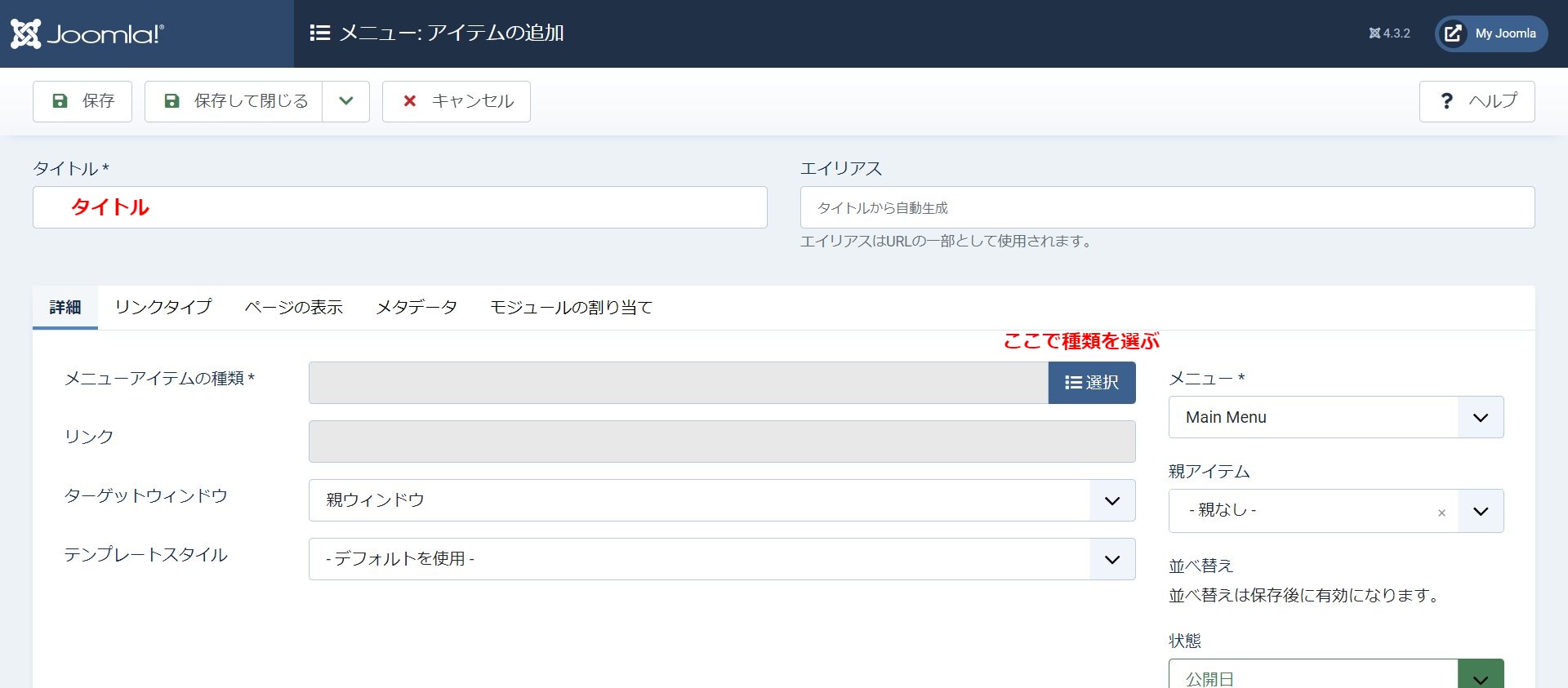Click 保存して閉じる button

point(234,101)
